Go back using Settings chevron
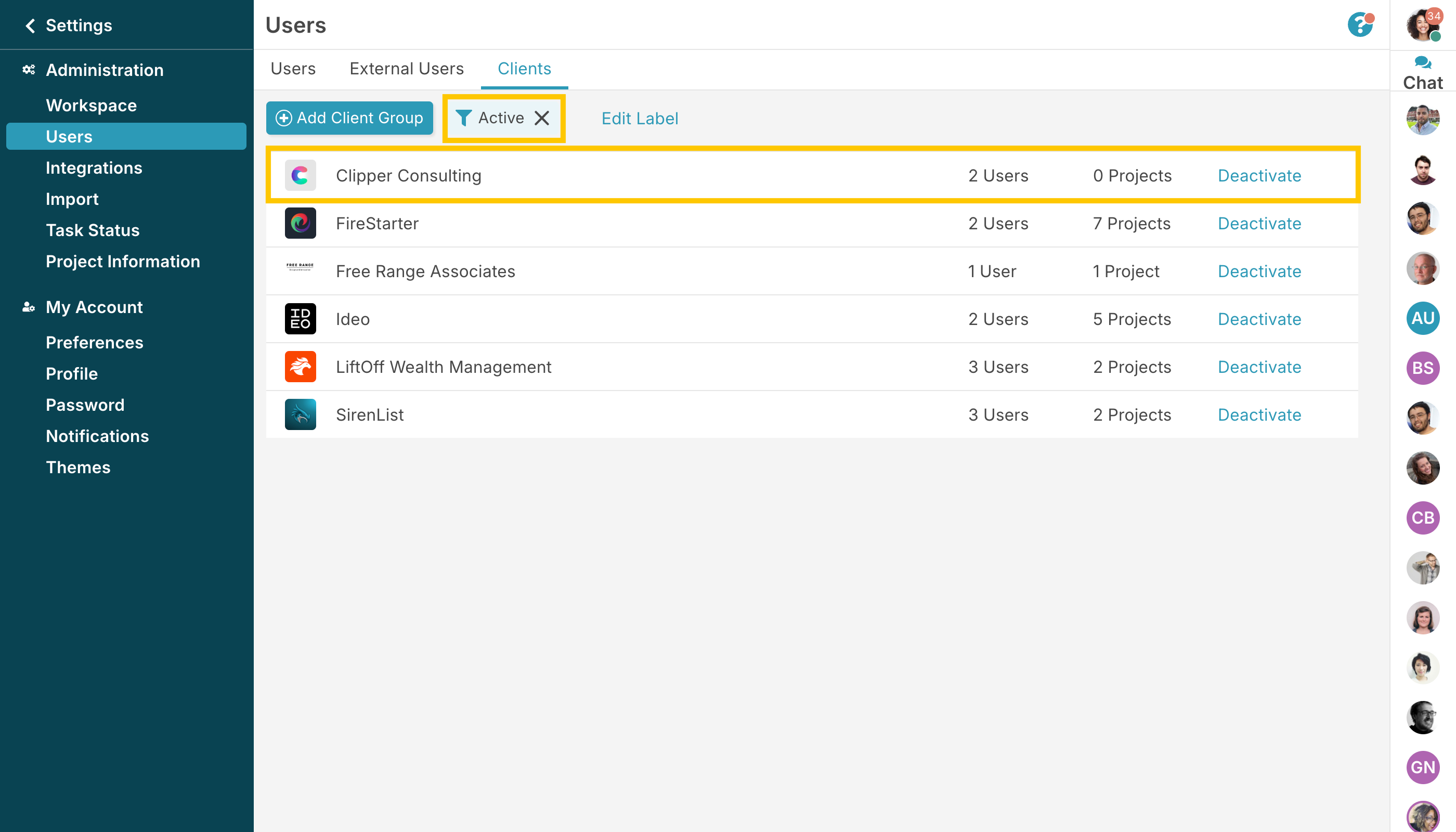This screenshot has height=832, width=1456. coord(30,25)
